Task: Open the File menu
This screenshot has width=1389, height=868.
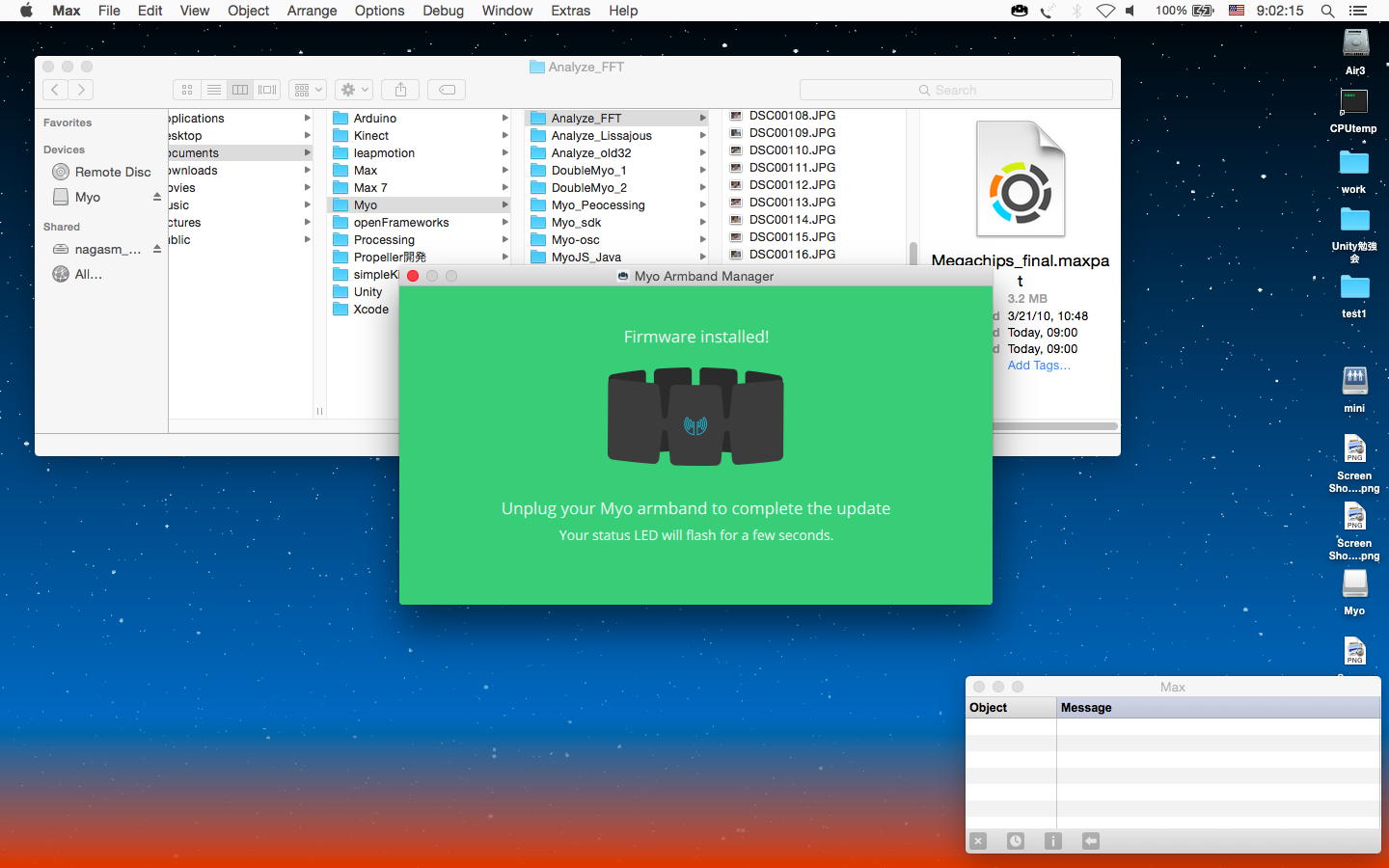Action: click(x=109, y=11)
